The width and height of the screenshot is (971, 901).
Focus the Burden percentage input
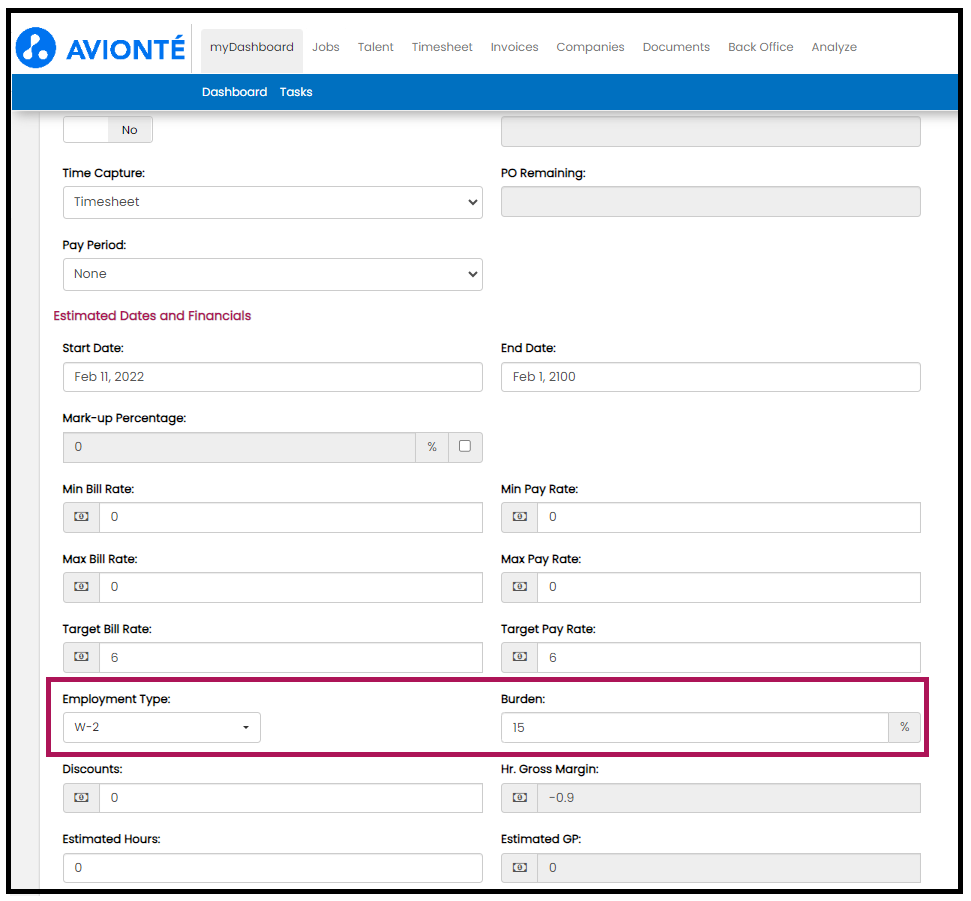coord(694,727)
